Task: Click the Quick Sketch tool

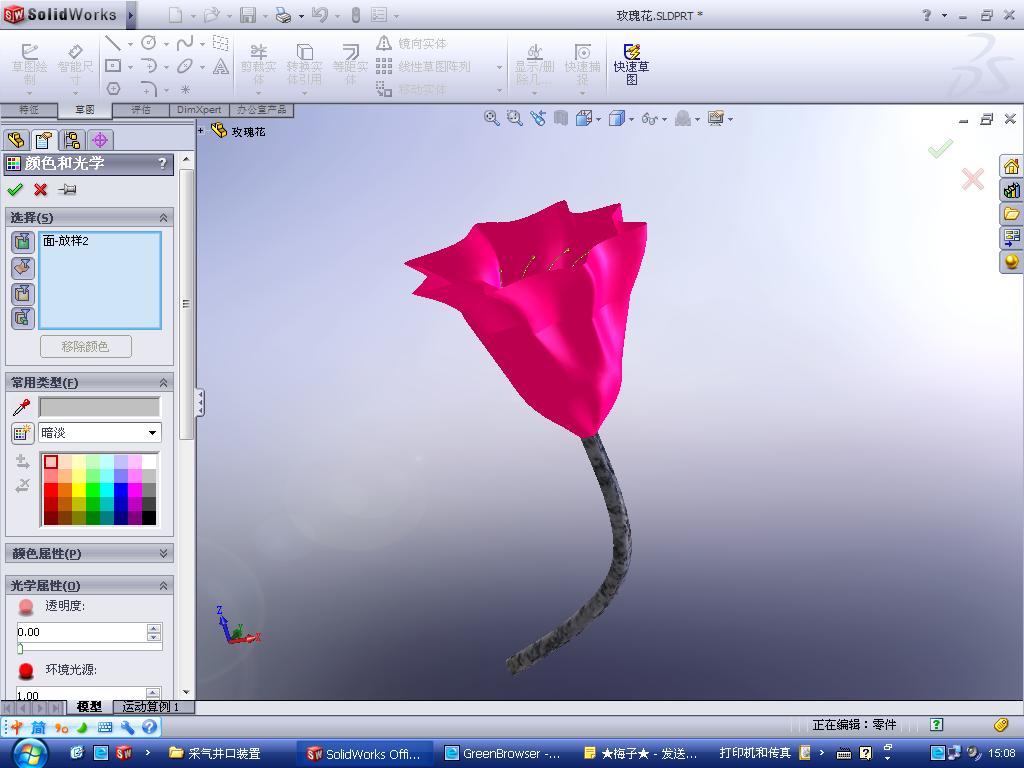Action: coord(631,64)
